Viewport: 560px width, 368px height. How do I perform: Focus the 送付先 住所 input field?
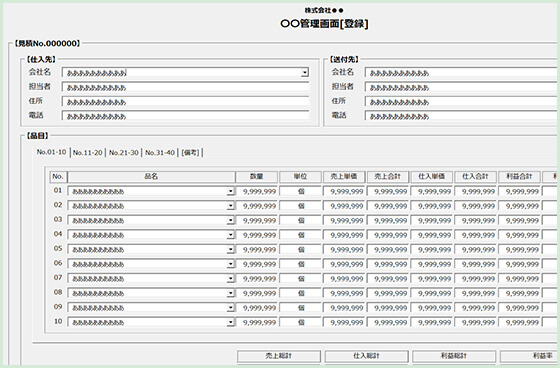coord(462,102)
